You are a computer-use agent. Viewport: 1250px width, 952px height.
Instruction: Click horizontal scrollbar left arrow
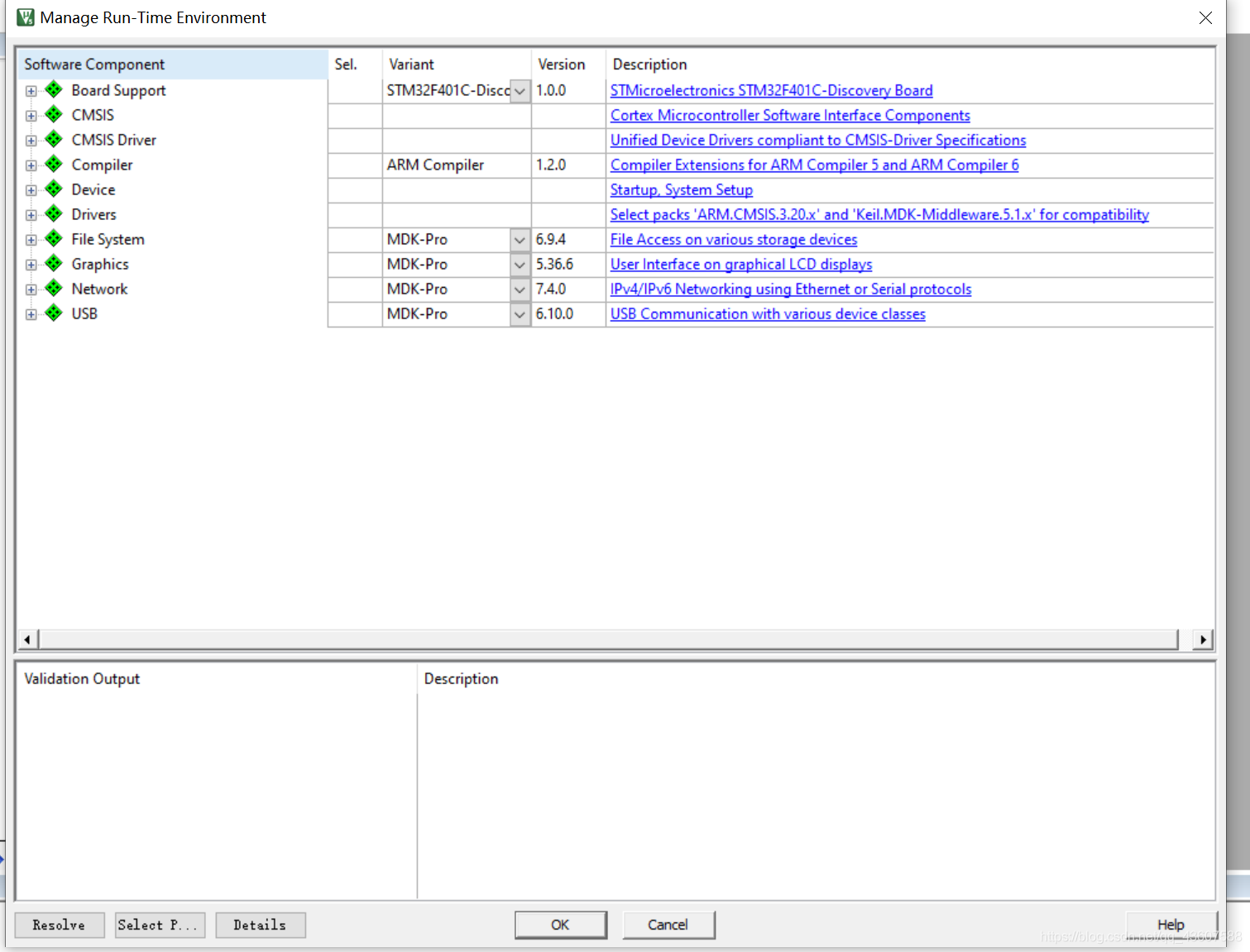click(x=27, y=639)
